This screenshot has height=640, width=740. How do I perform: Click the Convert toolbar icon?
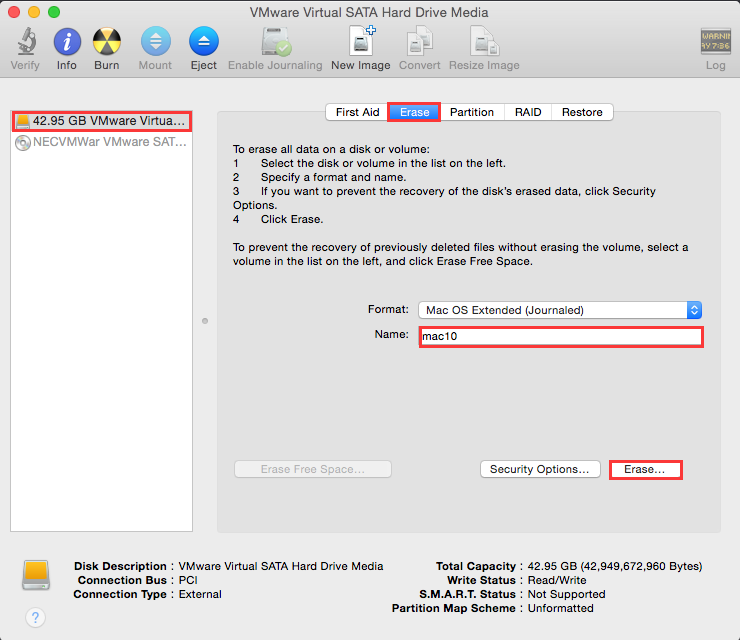click(420, 42)
